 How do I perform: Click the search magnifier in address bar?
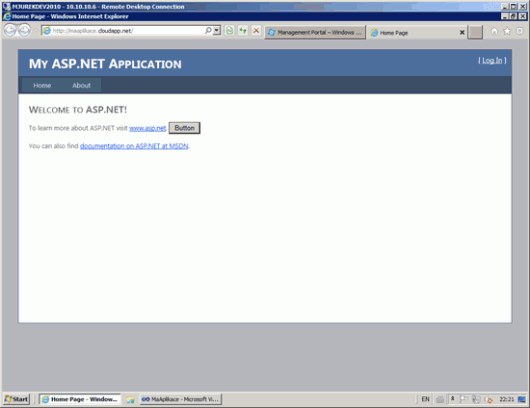click(x=208, y=30)
